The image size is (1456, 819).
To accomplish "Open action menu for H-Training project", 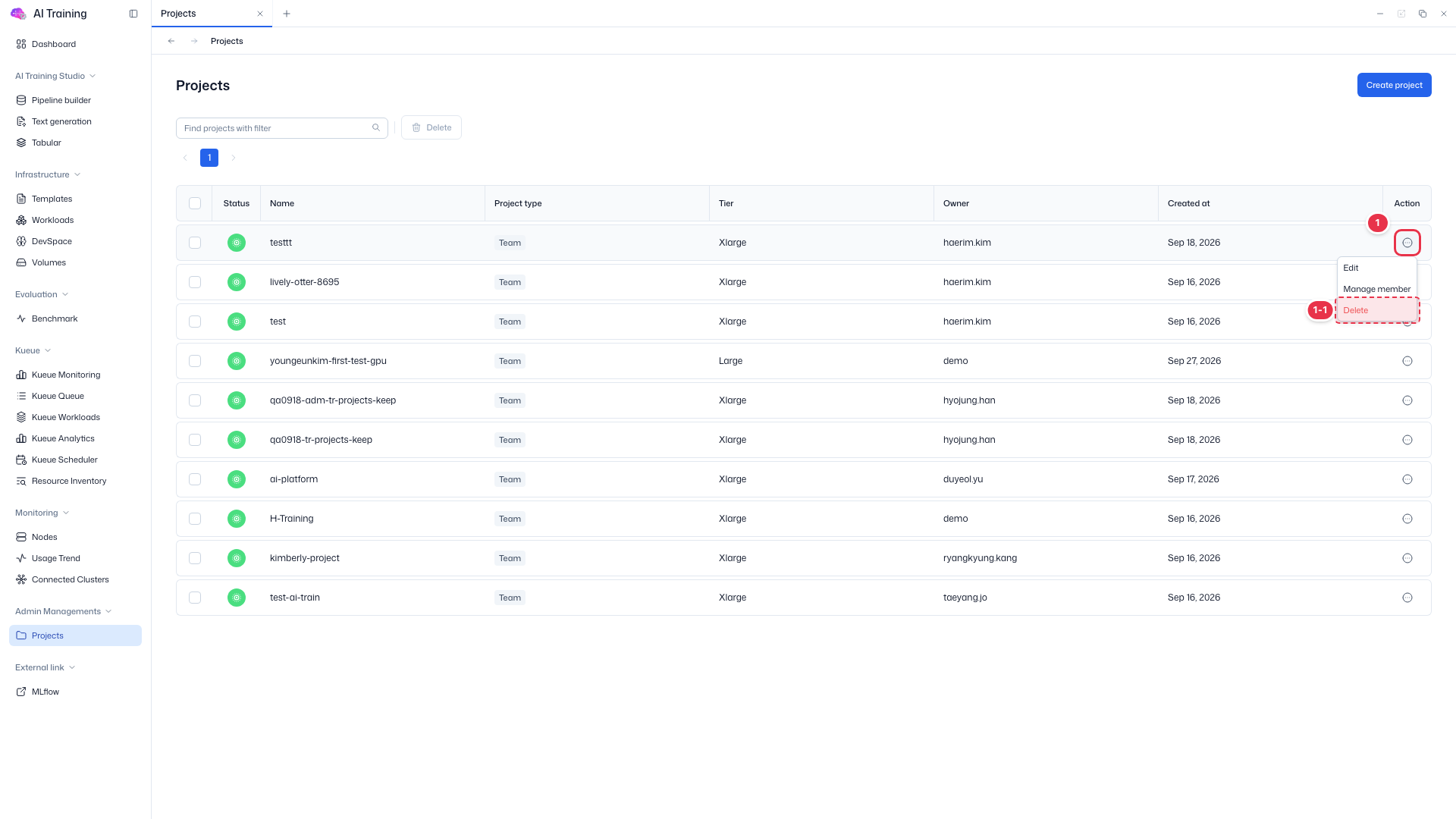I will click(1407, 519).
